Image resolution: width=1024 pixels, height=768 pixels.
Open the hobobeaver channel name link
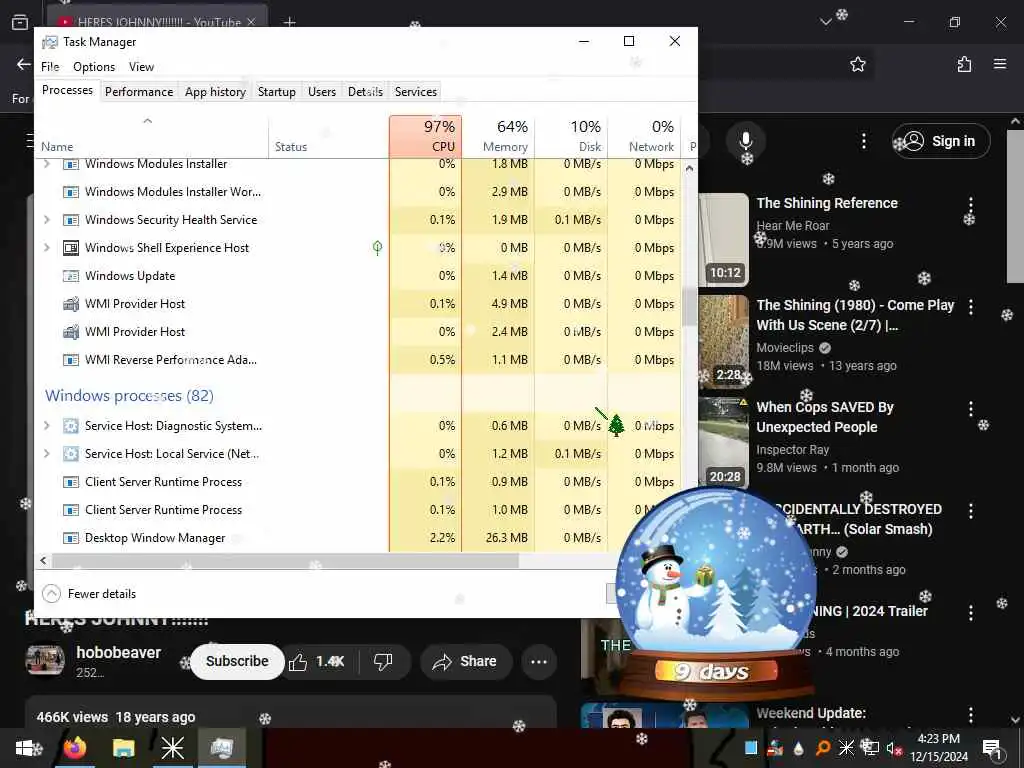(119, 652)
